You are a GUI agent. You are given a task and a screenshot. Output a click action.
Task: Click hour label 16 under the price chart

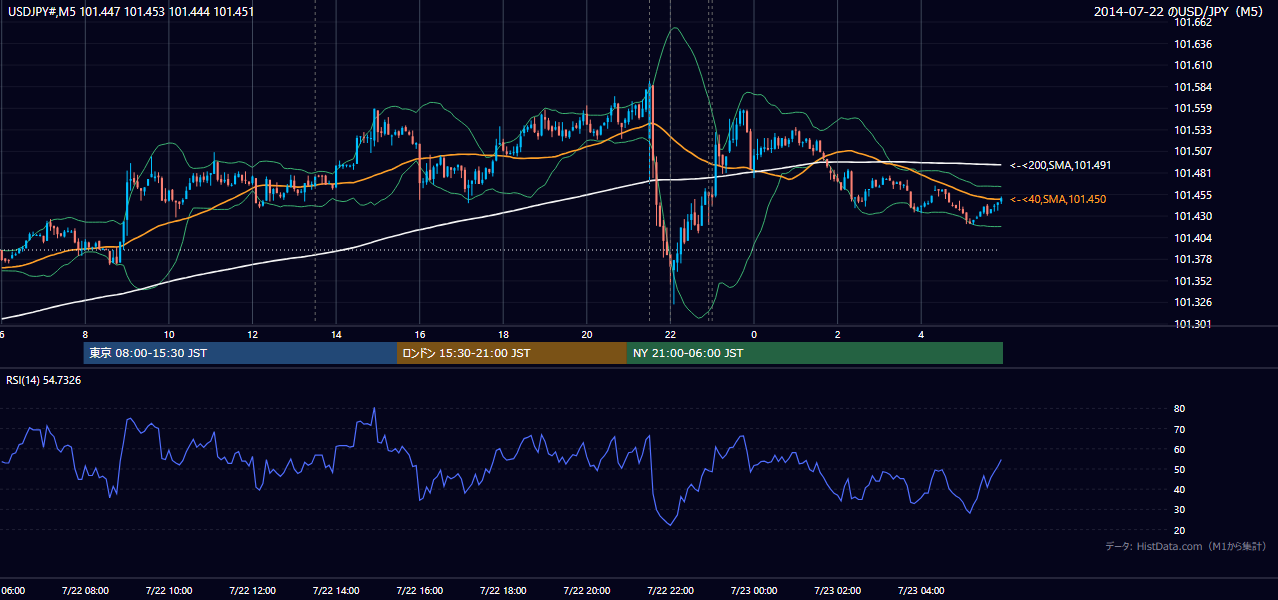tap(420, 335)
